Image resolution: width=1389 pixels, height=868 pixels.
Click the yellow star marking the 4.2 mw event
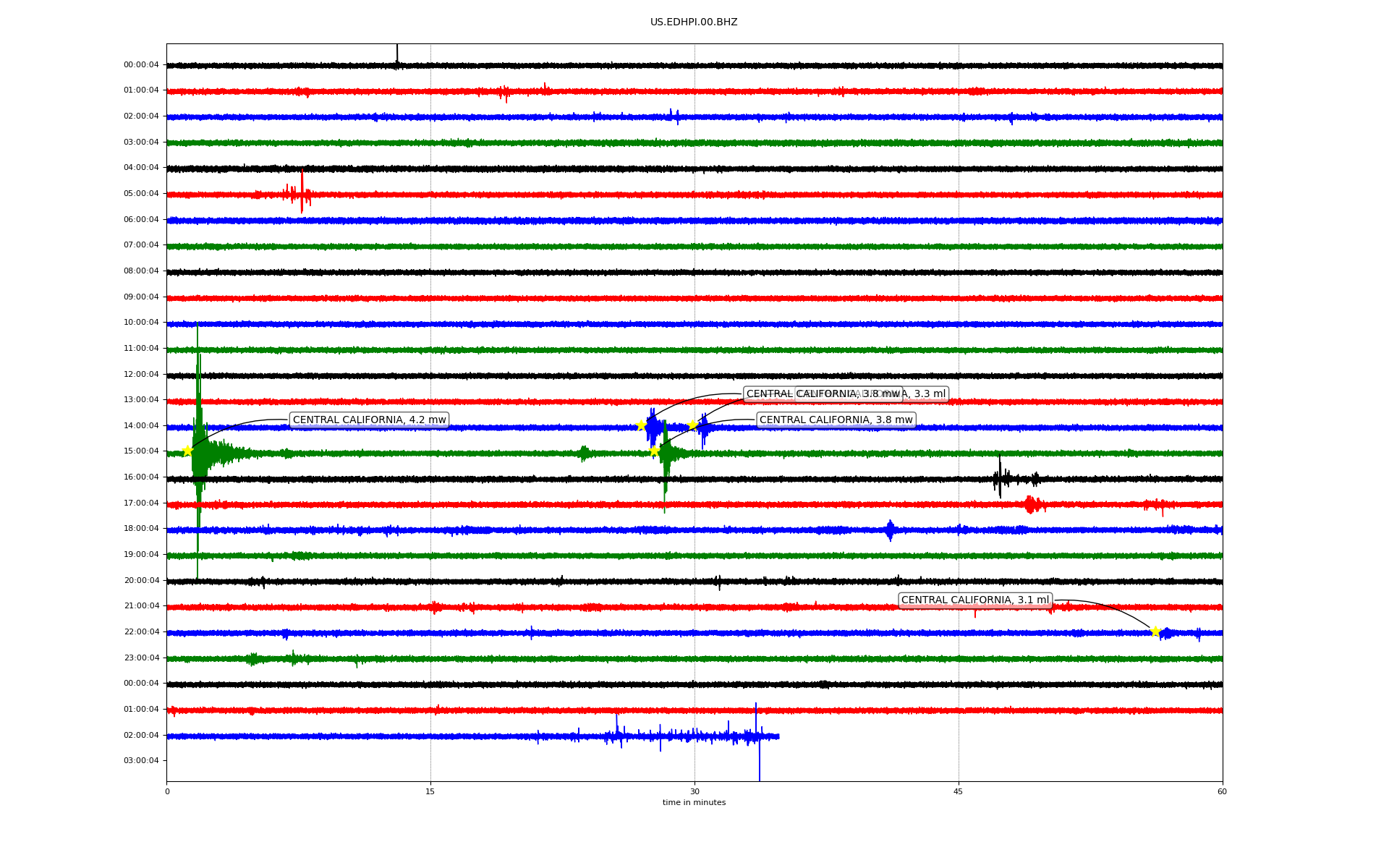coord(187,451)
